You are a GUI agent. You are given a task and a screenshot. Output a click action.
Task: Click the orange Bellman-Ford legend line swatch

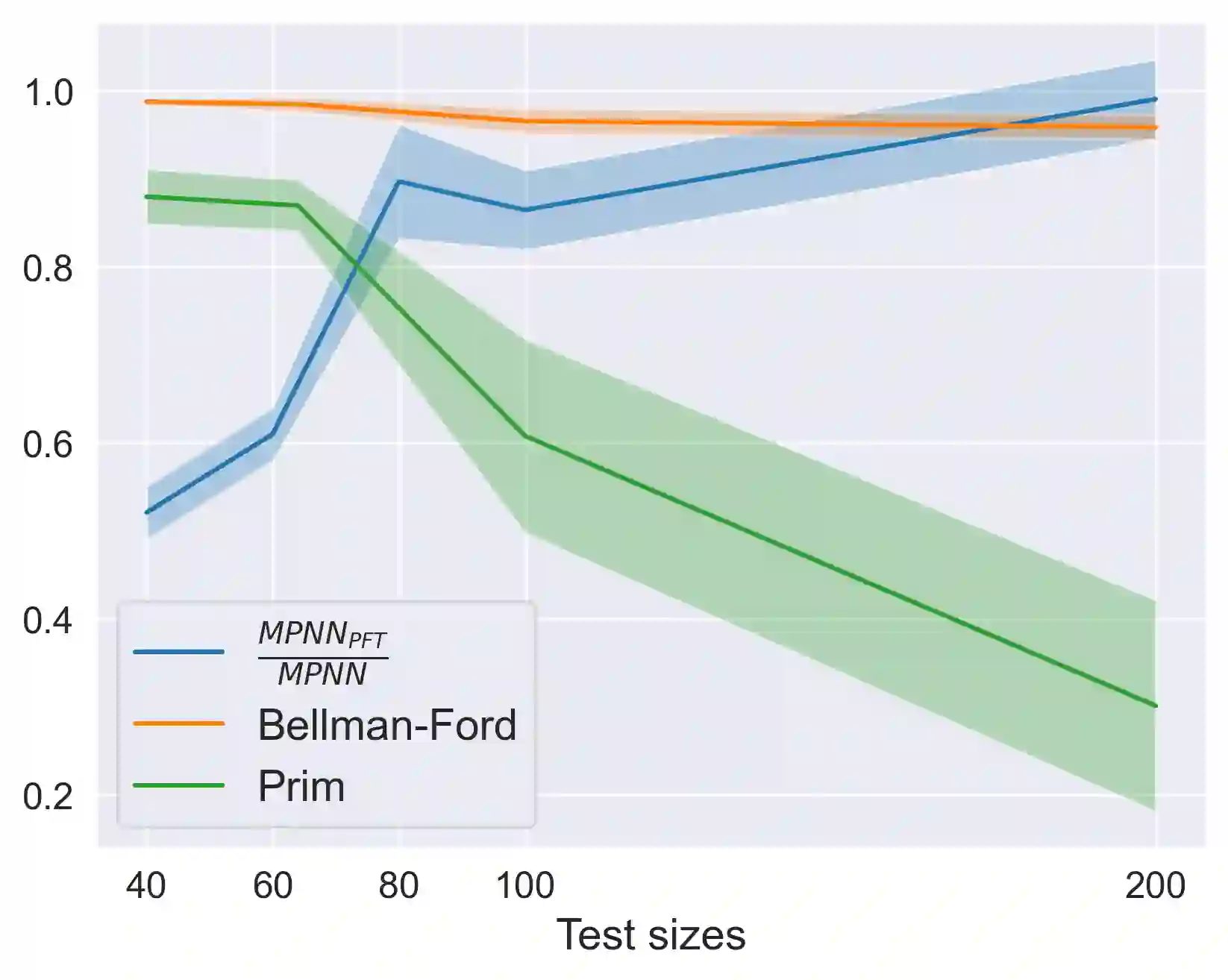179,723
